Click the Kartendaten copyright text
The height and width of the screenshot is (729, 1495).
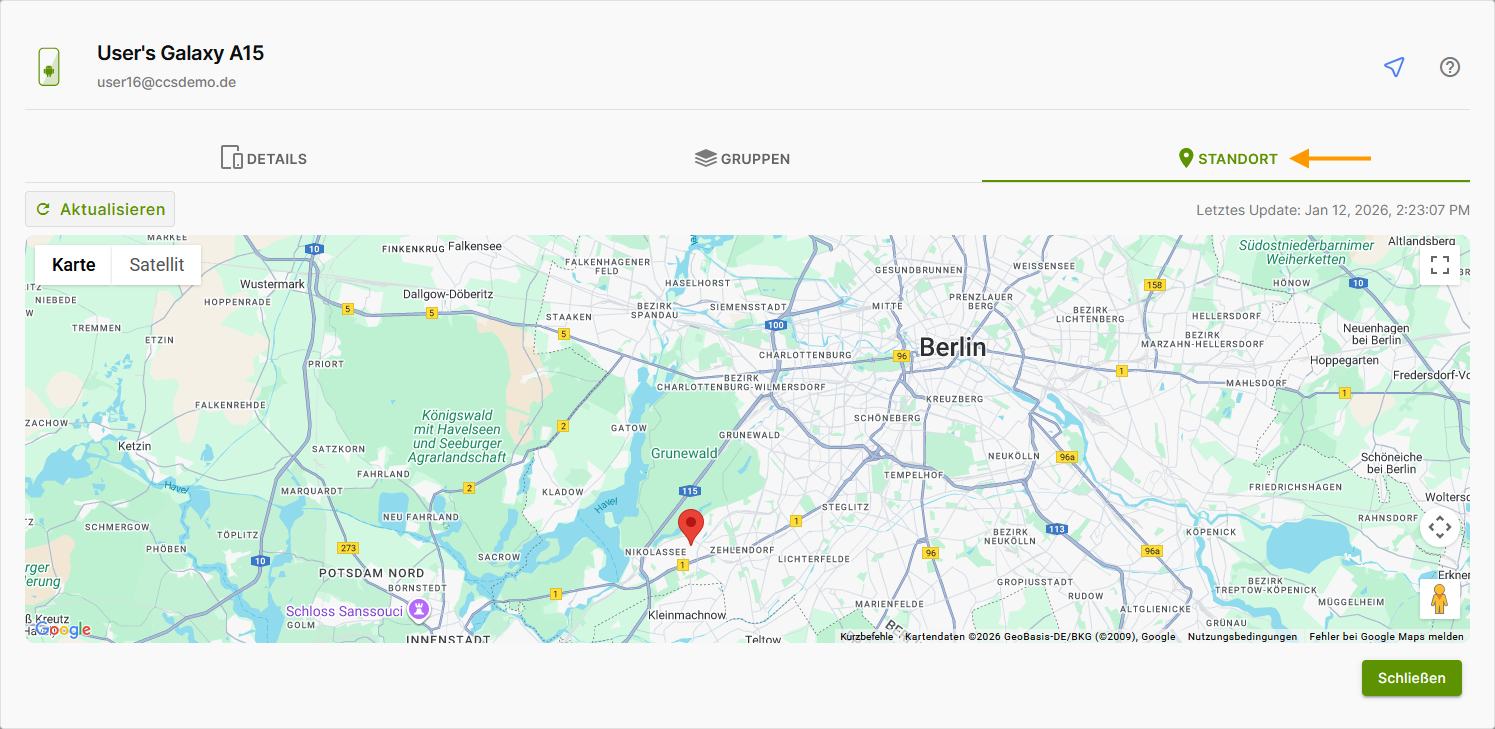click(1040, 636)
